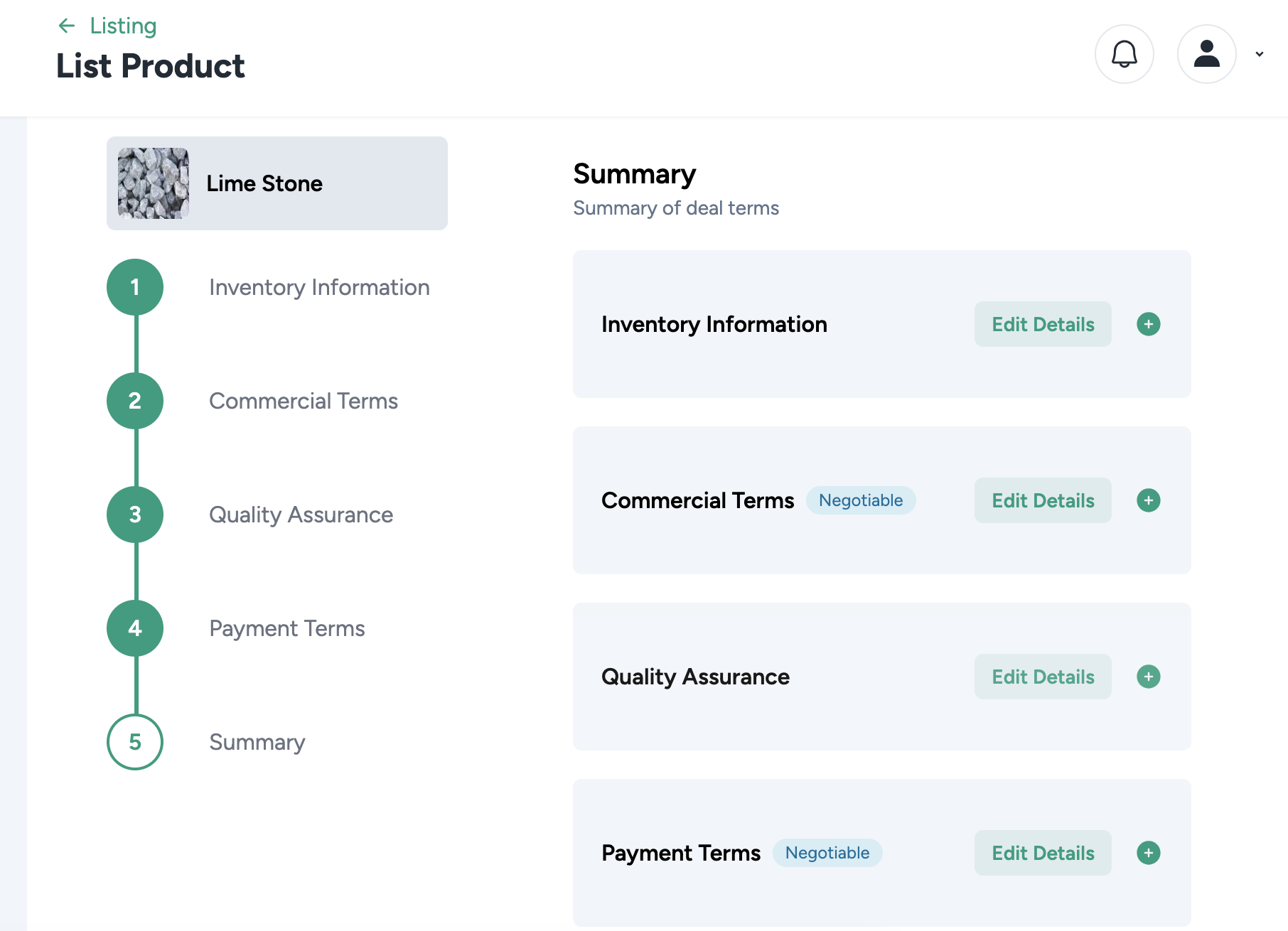
Task: Click the user profile avatar icon
Action: (1206, 54)
